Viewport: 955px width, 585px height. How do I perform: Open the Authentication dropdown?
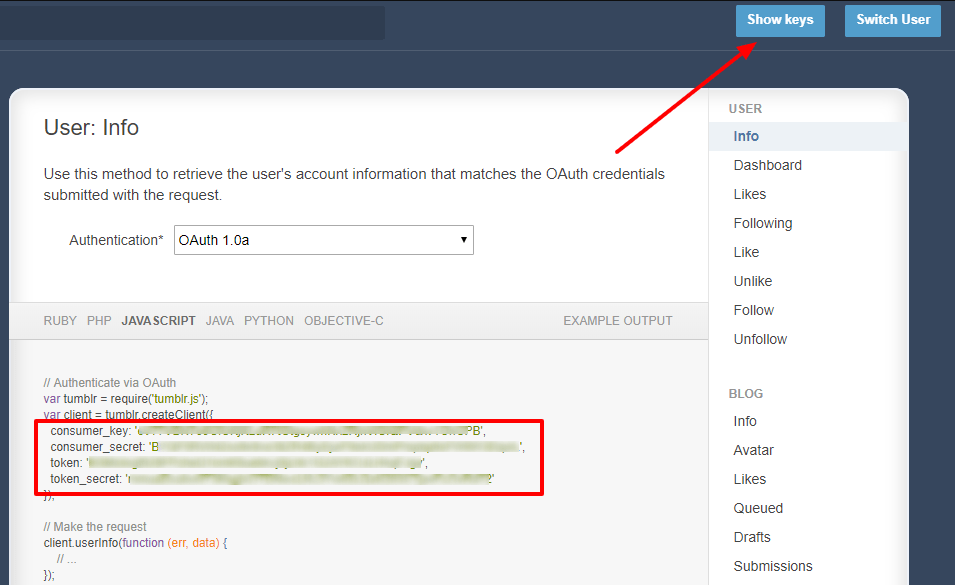click(x=323, y=240)
